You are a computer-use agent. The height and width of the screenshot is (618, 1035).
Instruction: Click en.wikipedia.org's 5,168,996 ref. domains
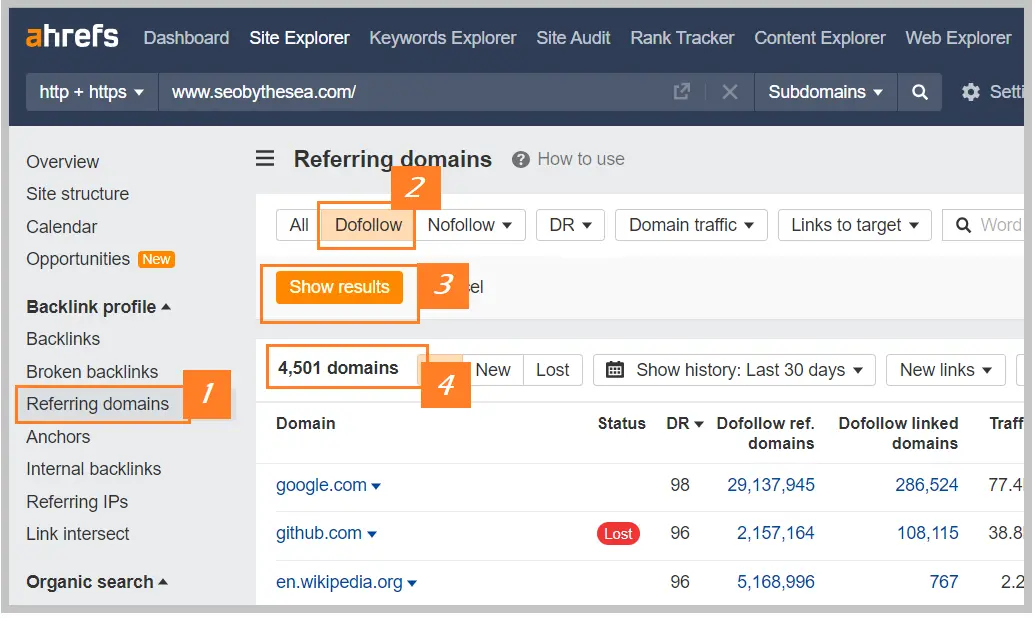pyautogui.click(x=776, y=582)
